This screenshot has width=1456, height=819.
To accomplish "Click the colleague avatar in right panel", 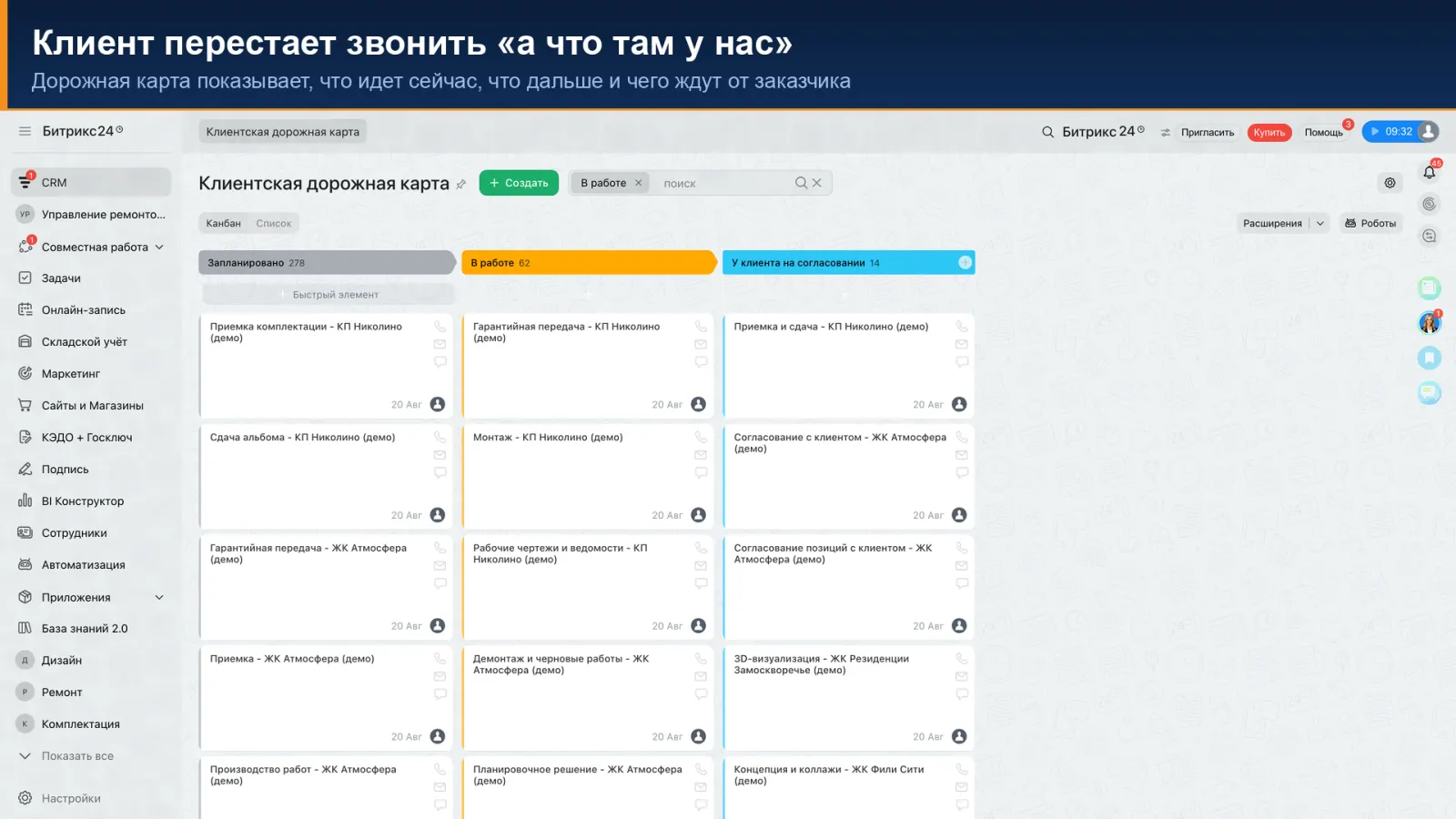I will tap(1430, 323).
